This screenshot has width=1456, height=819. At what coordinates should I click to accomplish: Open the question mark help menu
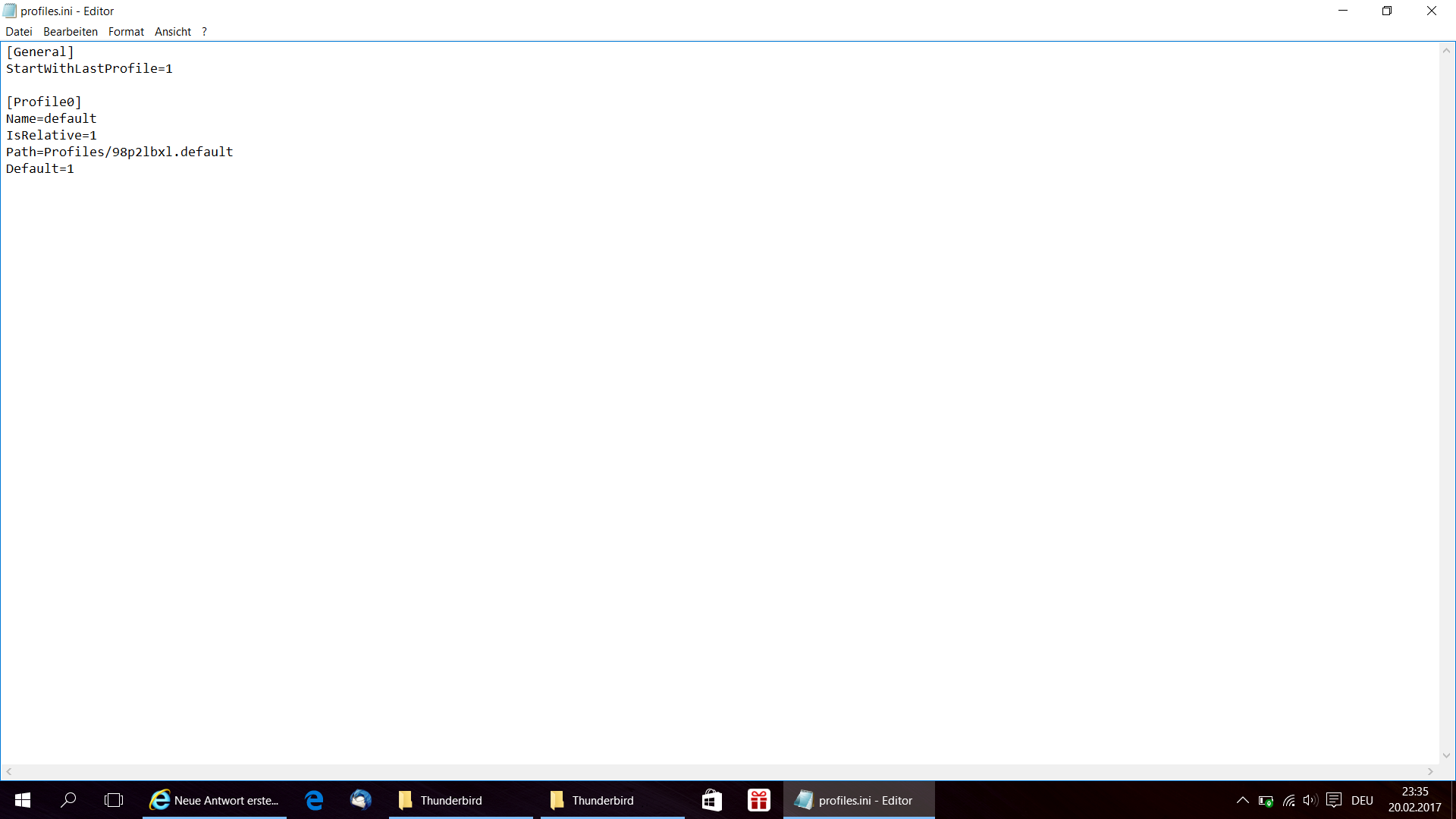point(204,32)
